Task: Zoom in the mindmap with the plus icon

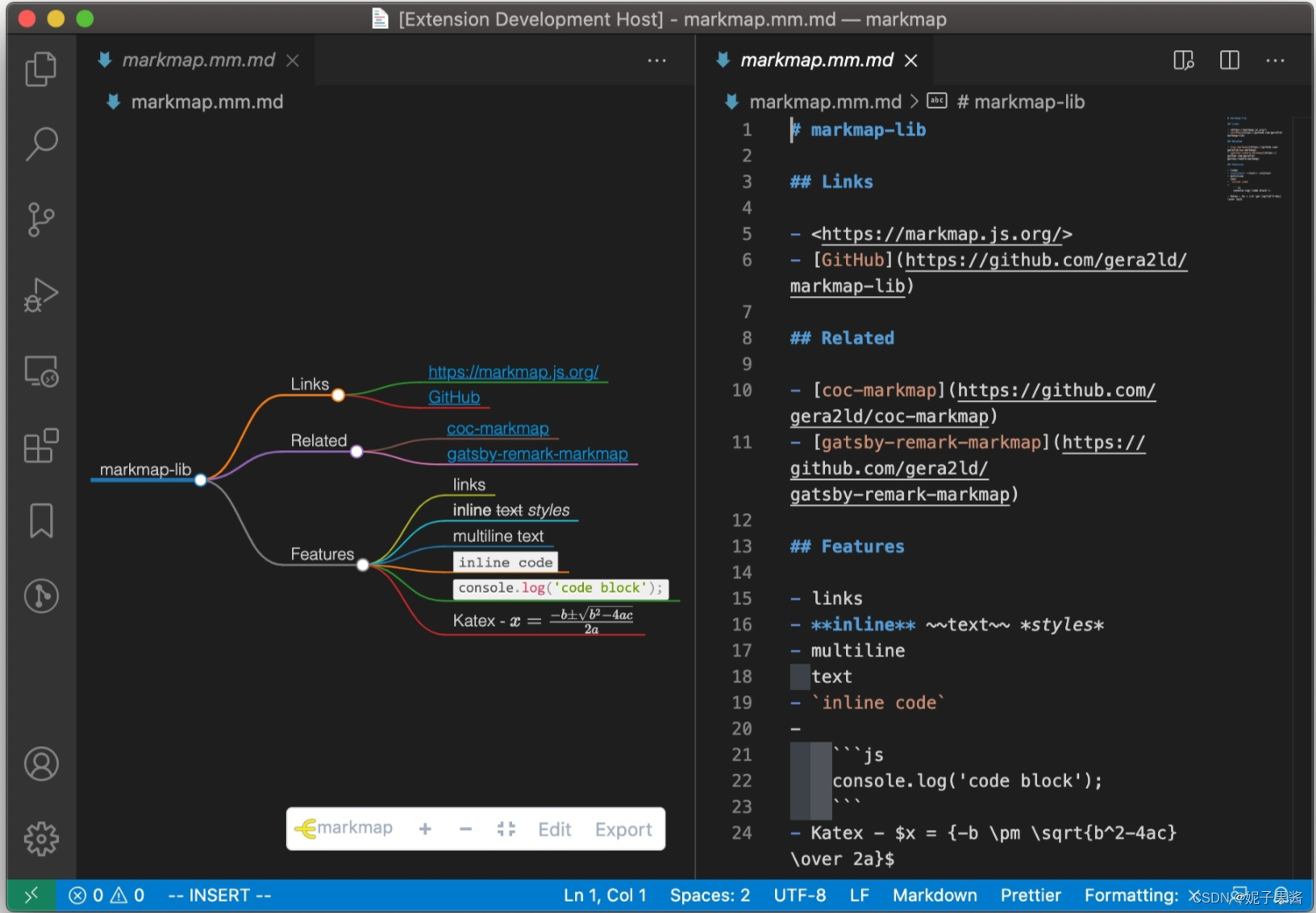Action: [425, 828]
